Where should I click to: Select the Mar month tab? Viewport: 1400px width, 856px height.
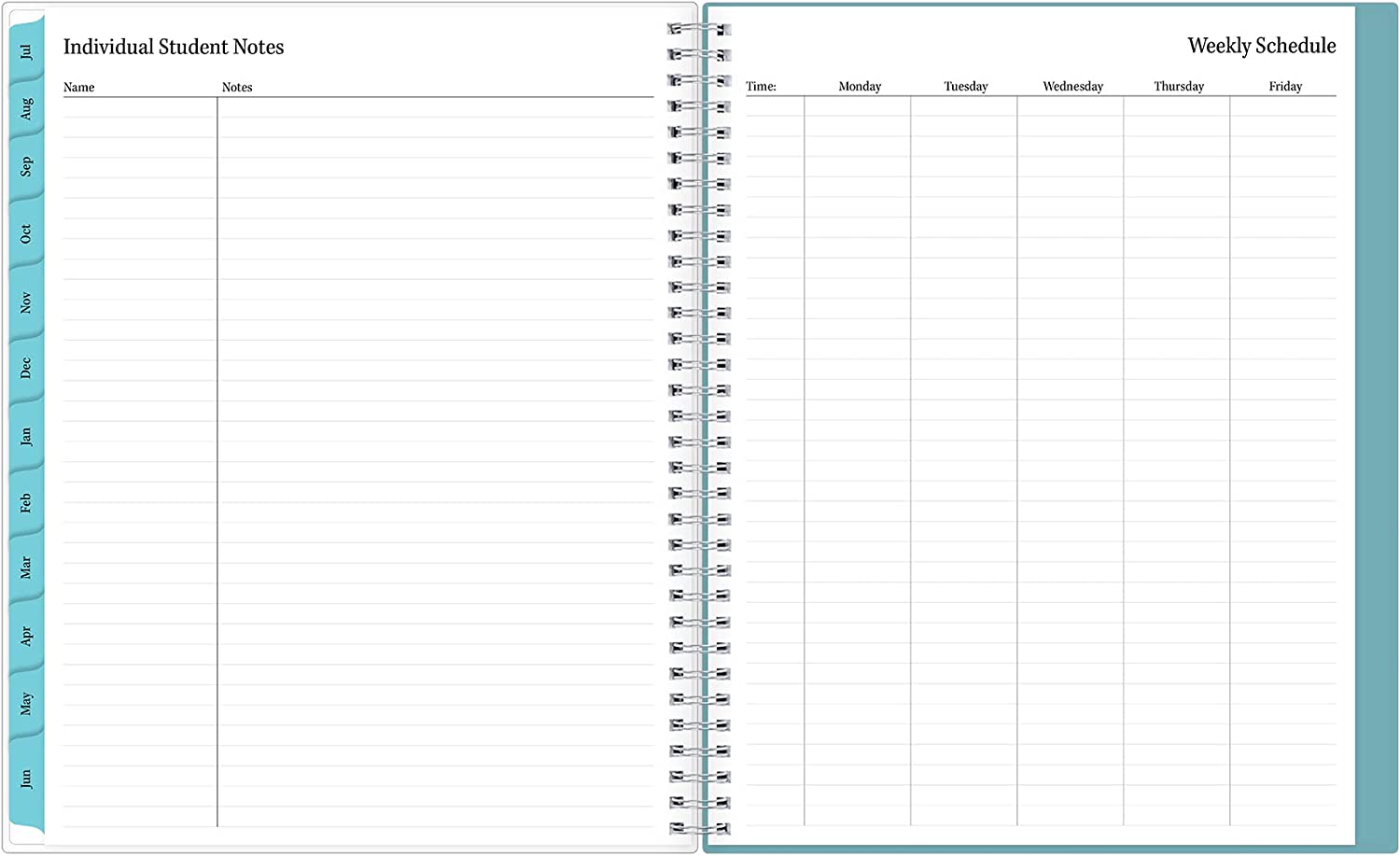tap(26, 568)
